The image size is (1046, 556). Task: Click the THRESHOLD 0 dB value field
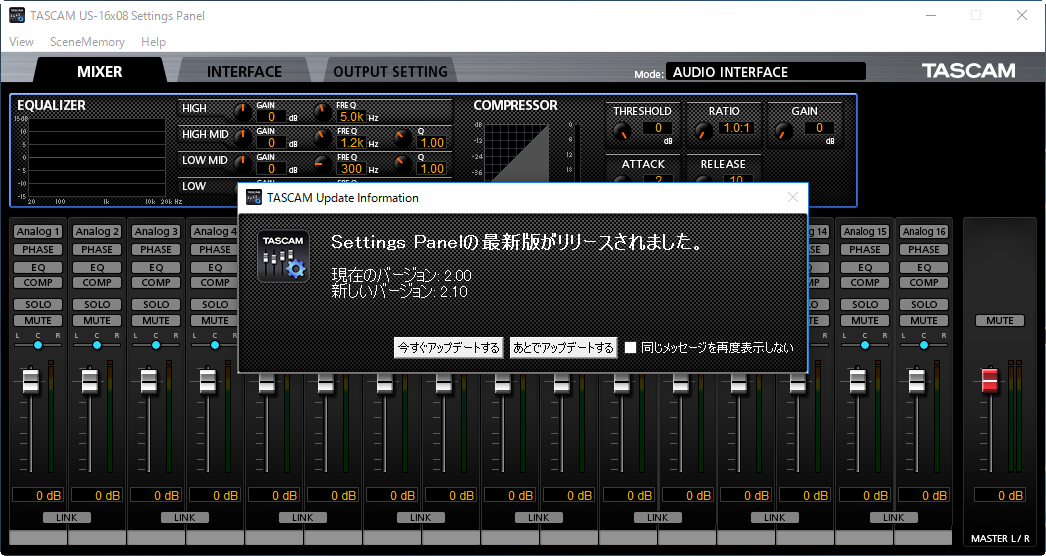[658, 127]
